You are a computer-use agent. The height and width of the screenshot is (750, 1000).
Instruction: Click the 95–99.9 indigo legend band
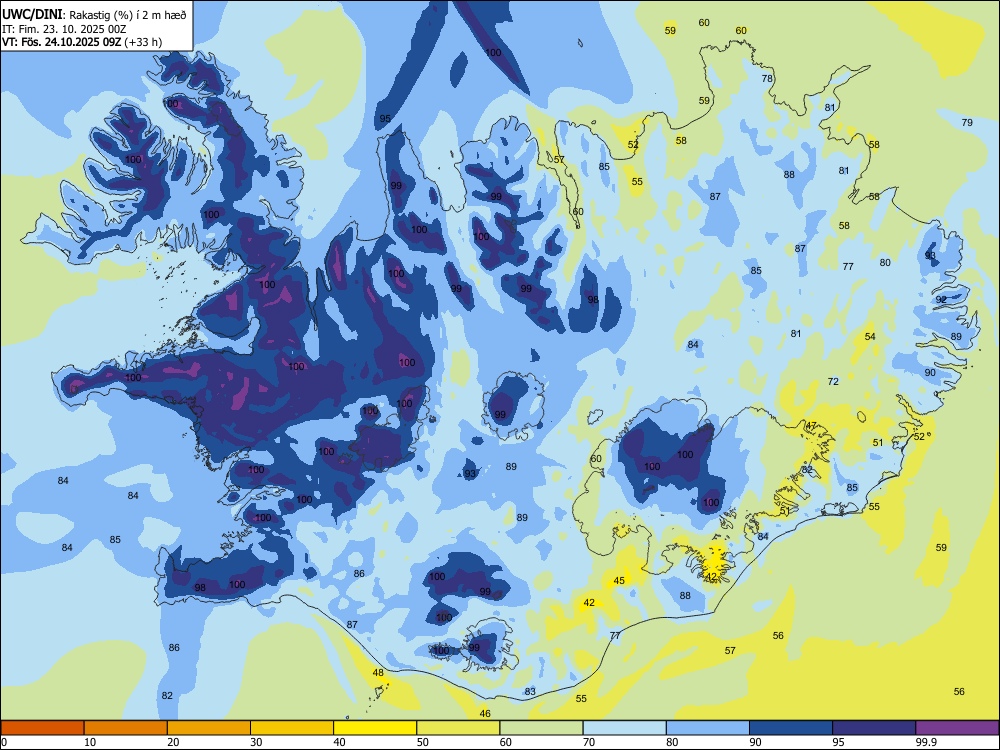[x=874, y=728]
